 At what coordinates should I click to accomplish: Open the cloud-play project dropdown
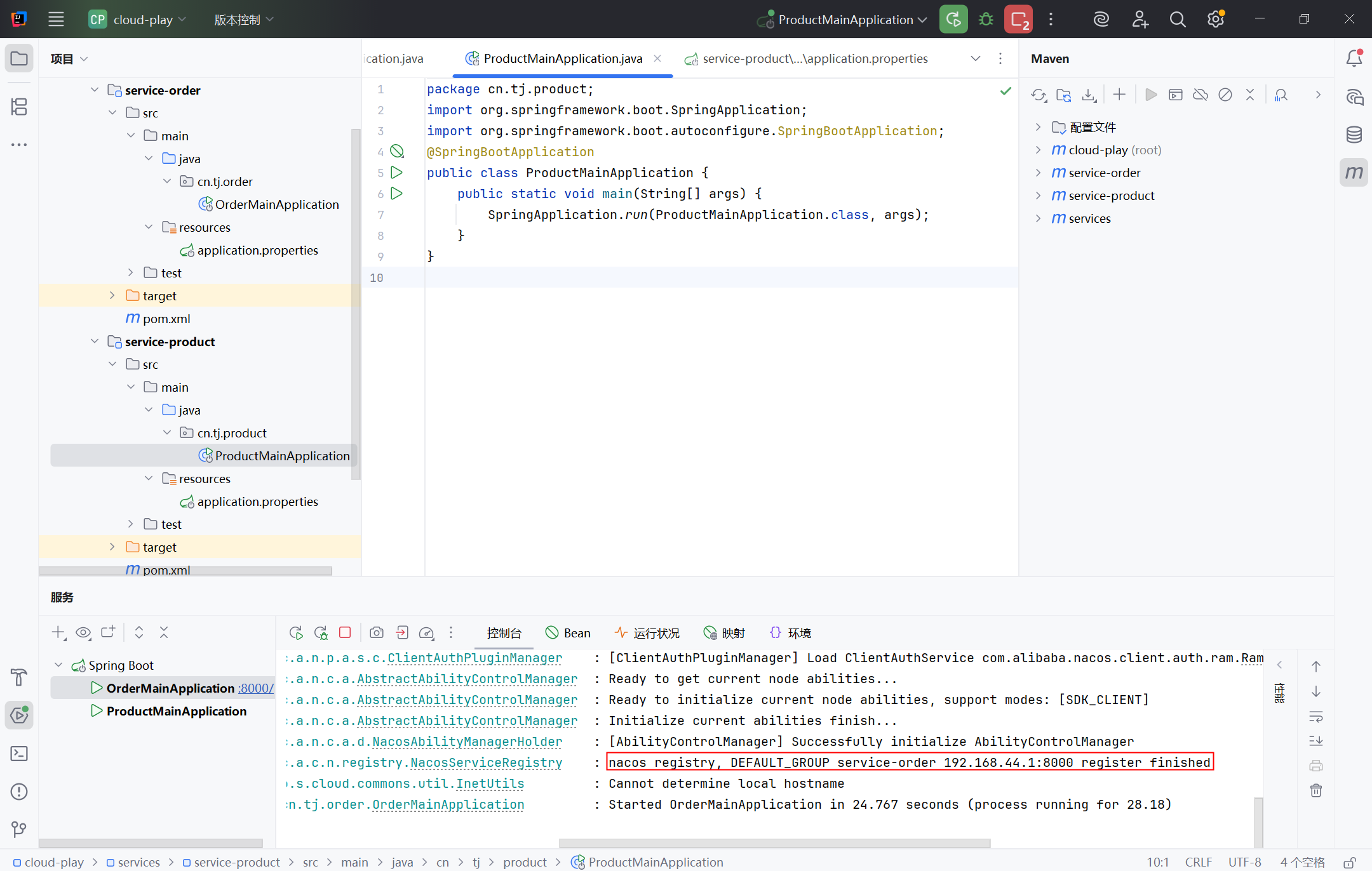pyautogui.click(x=138, y=20)
